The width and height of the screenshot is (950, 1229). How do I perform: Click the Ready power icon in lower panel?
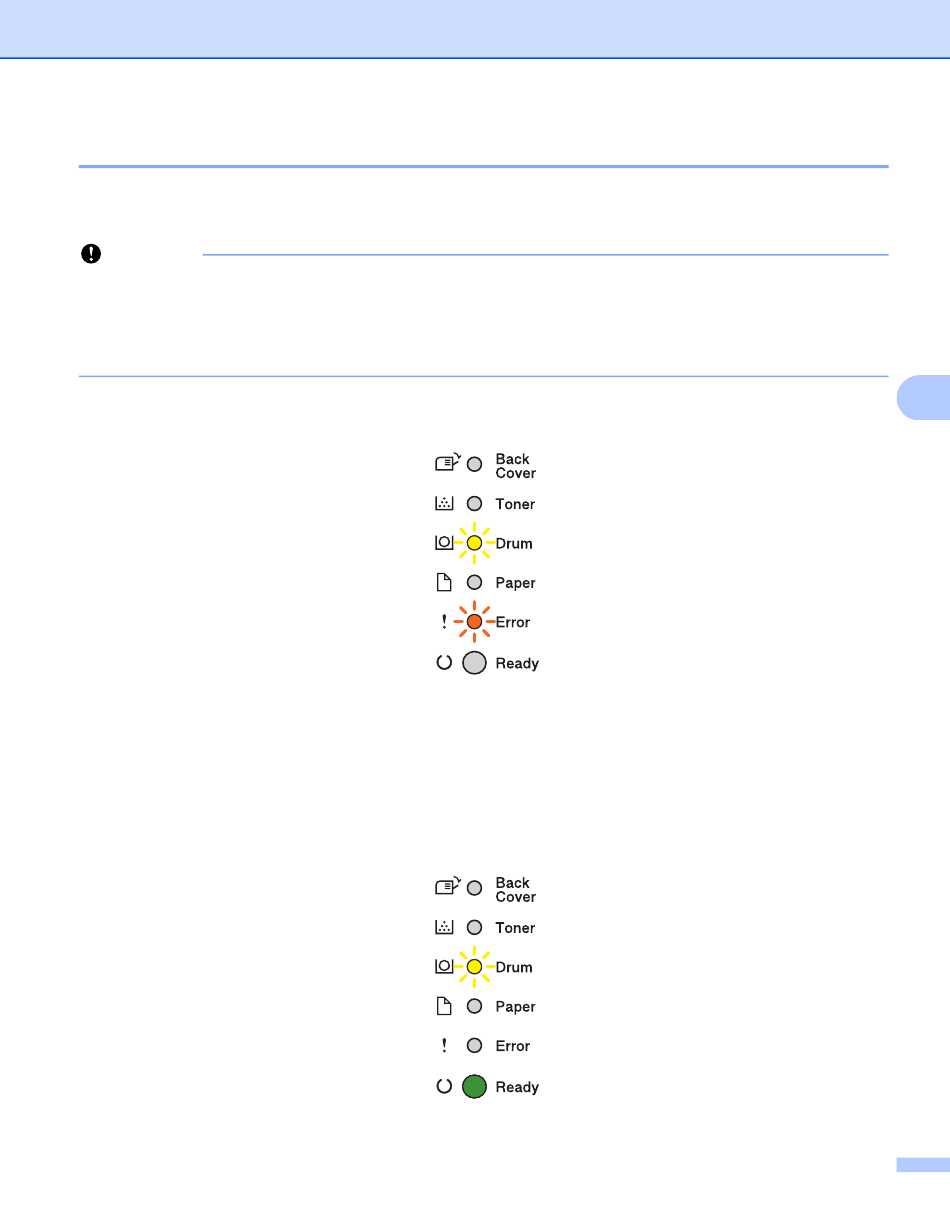click(444, 1087)
